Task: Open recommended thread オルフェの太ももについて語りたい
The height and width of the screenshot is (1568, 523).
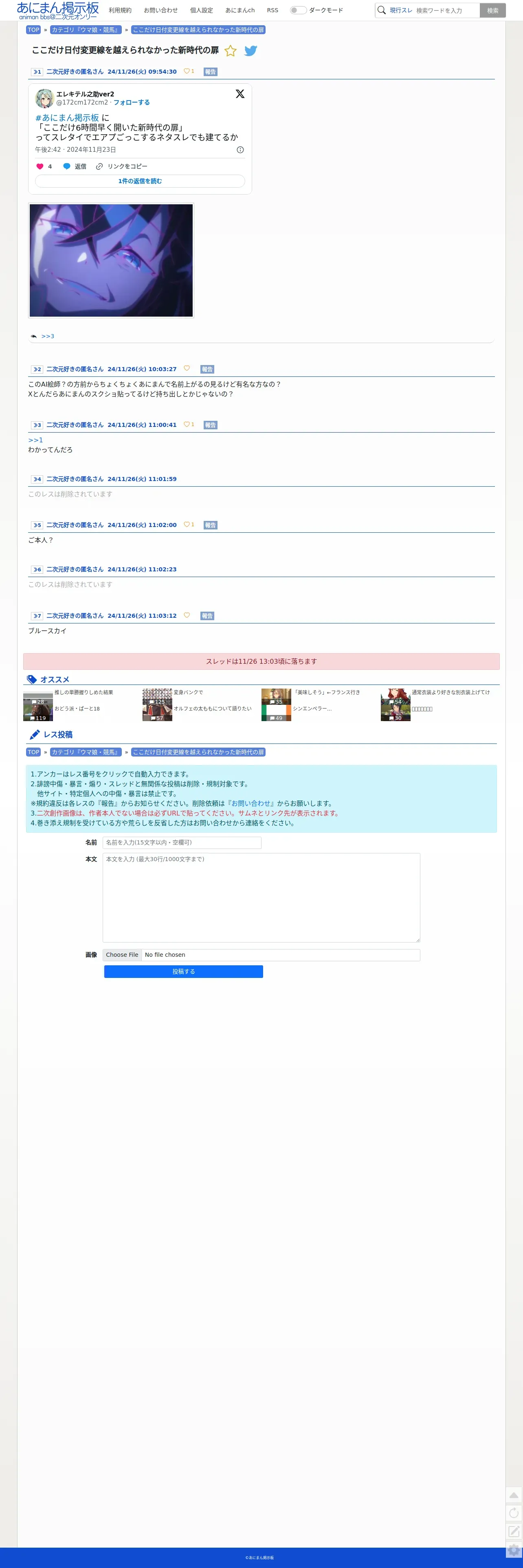Action: pos(213,709)
